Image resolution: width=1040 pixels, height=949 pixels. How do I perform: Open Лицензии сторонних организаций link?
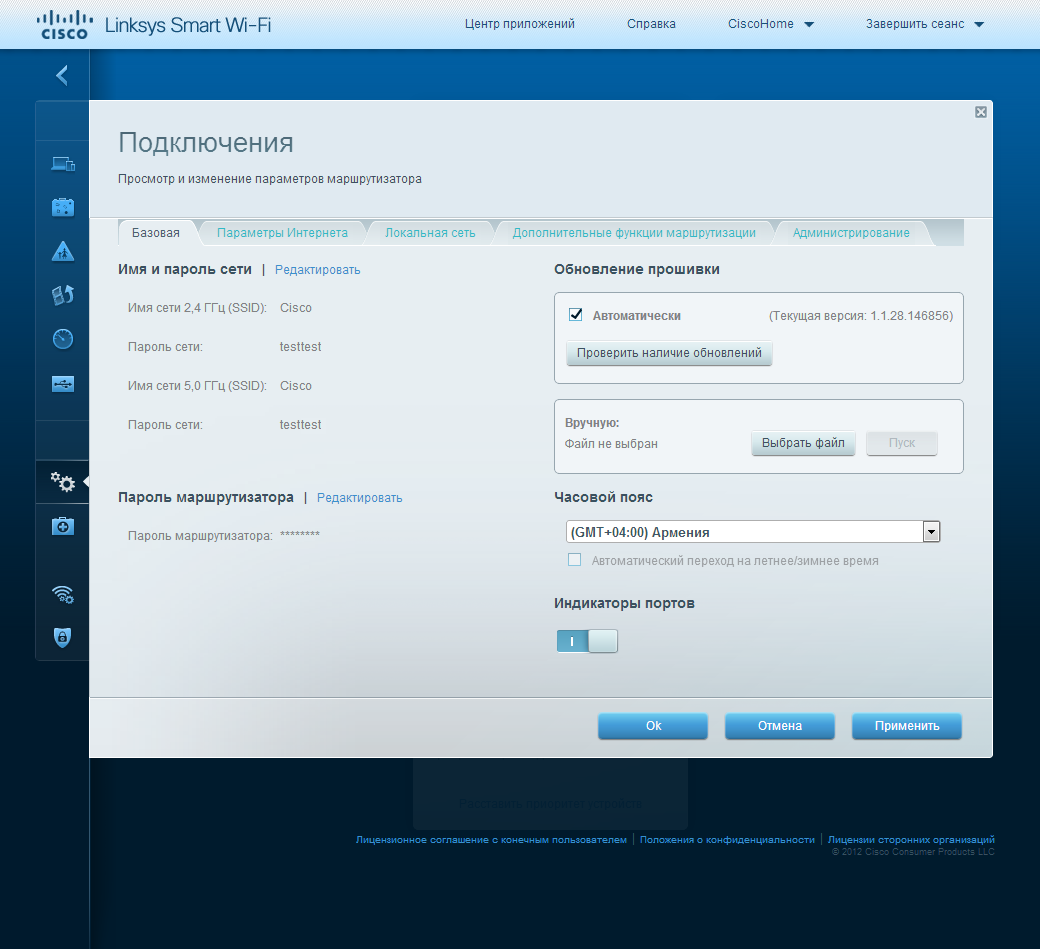click(911, 840)
